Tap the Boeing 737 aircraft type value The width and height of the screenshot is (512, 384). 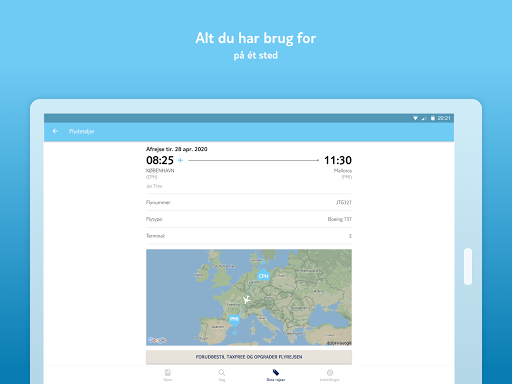(339, 219)
